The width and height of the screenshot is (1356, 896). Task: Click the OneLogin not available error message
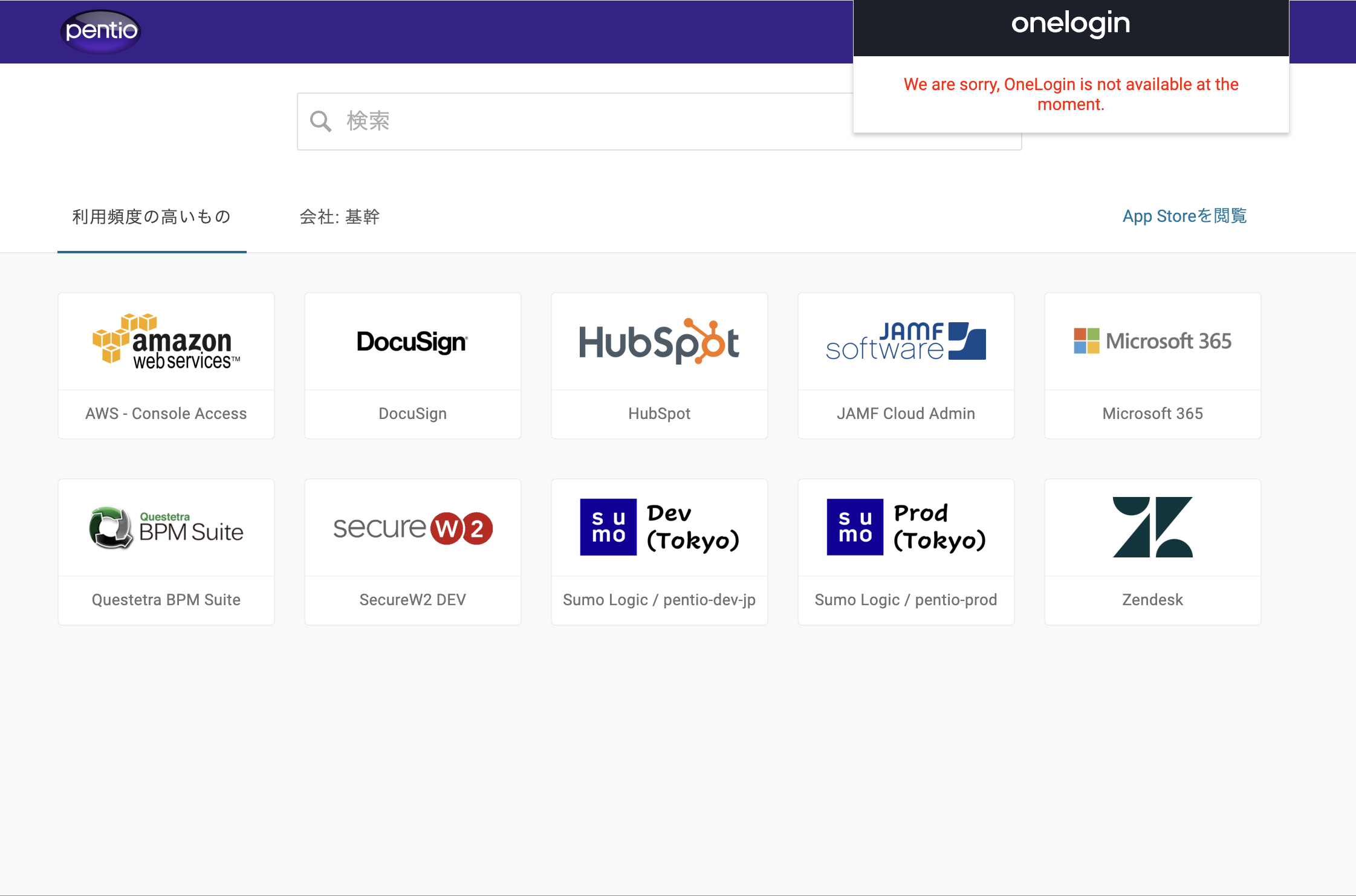pos(1071,94)
